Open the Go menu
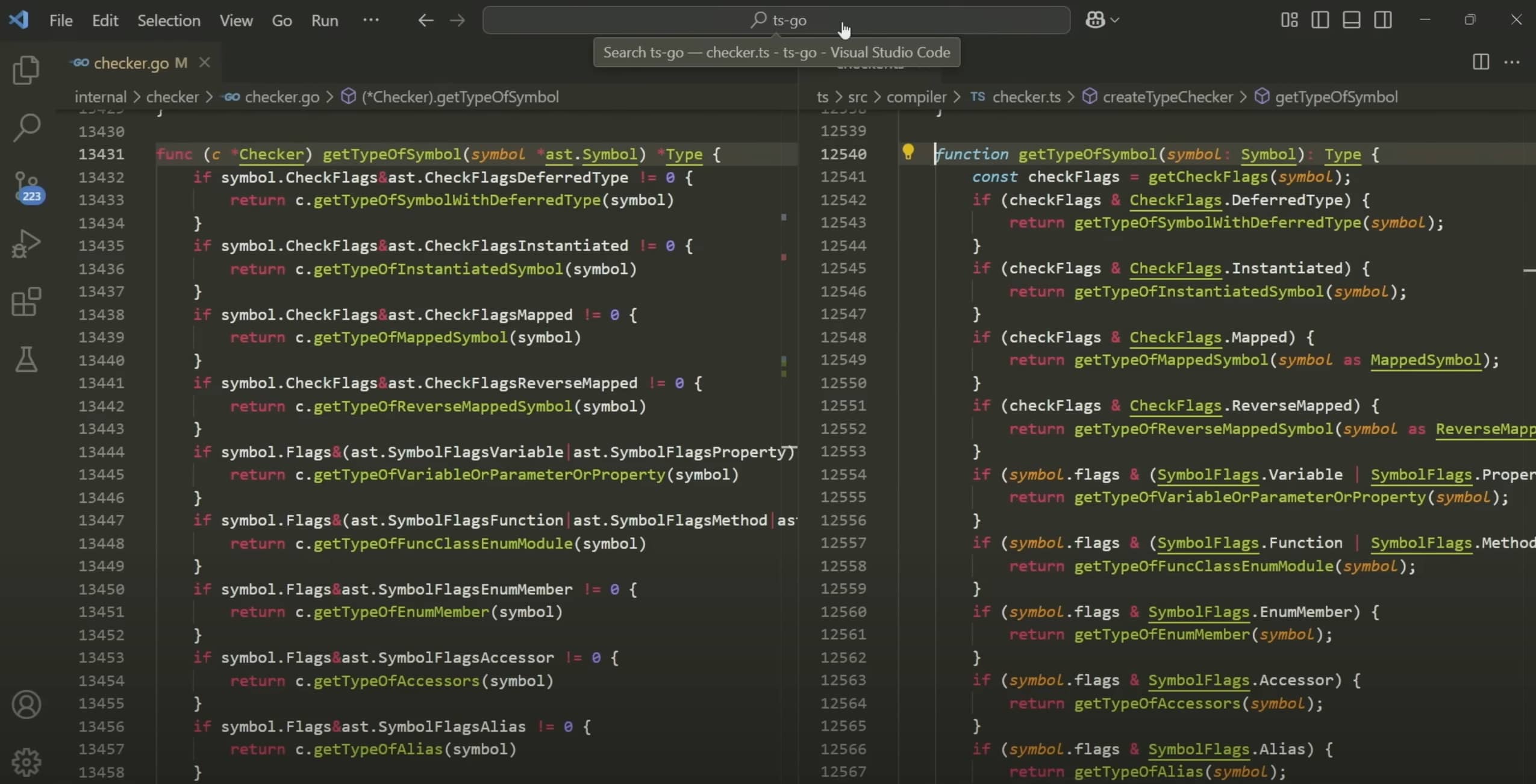Viewport: 1536px width, 784px height. click(282, 20)
